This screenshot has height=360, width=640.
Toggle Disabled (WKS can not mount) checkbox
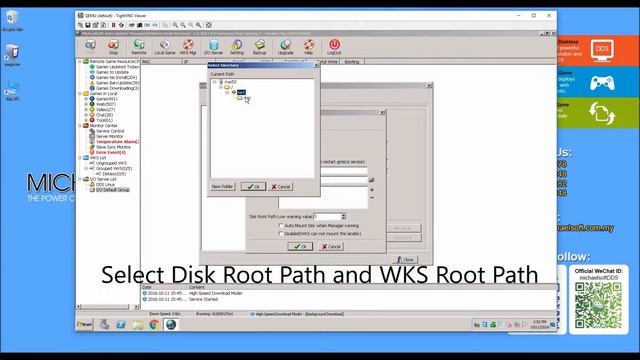pyautogui.click(x=281, y=233)
